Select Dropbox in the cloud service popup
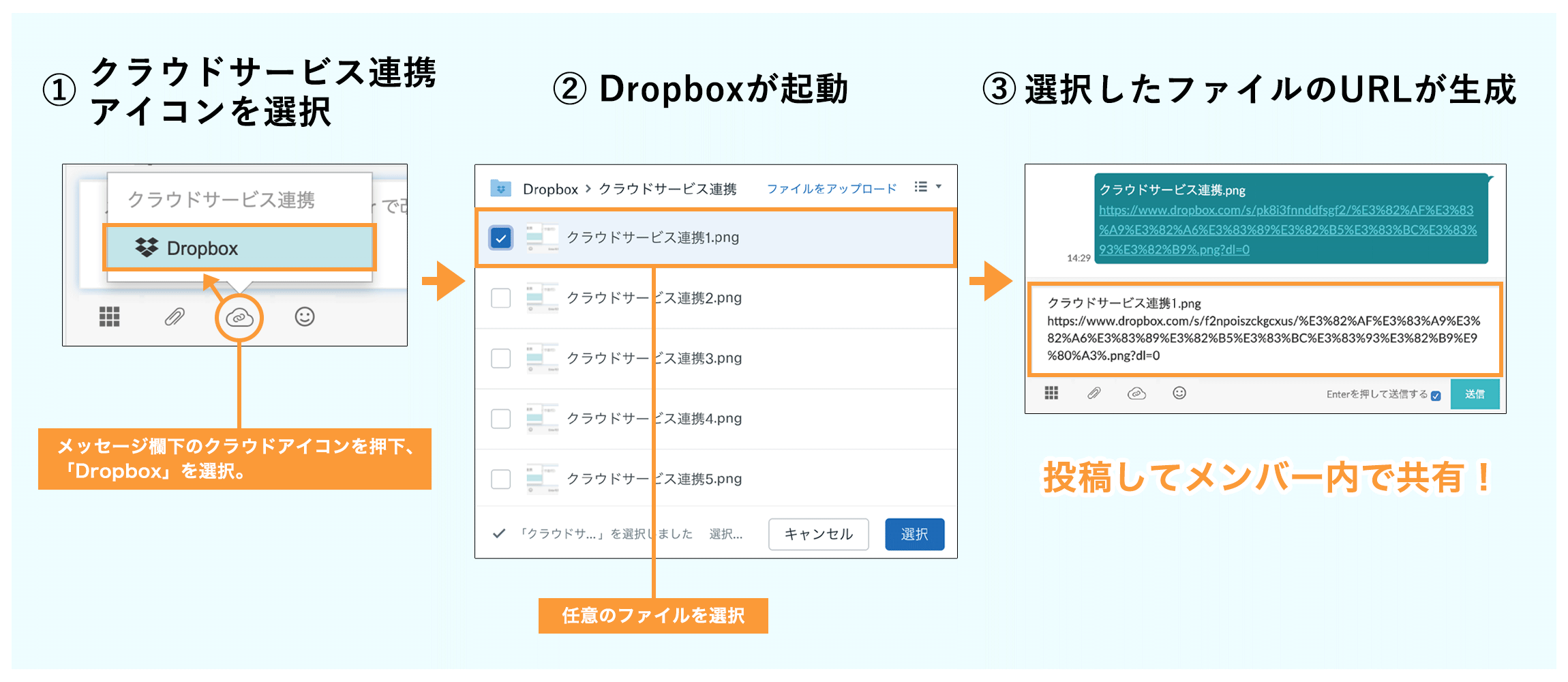1568x682 pixels. (239, 248)
